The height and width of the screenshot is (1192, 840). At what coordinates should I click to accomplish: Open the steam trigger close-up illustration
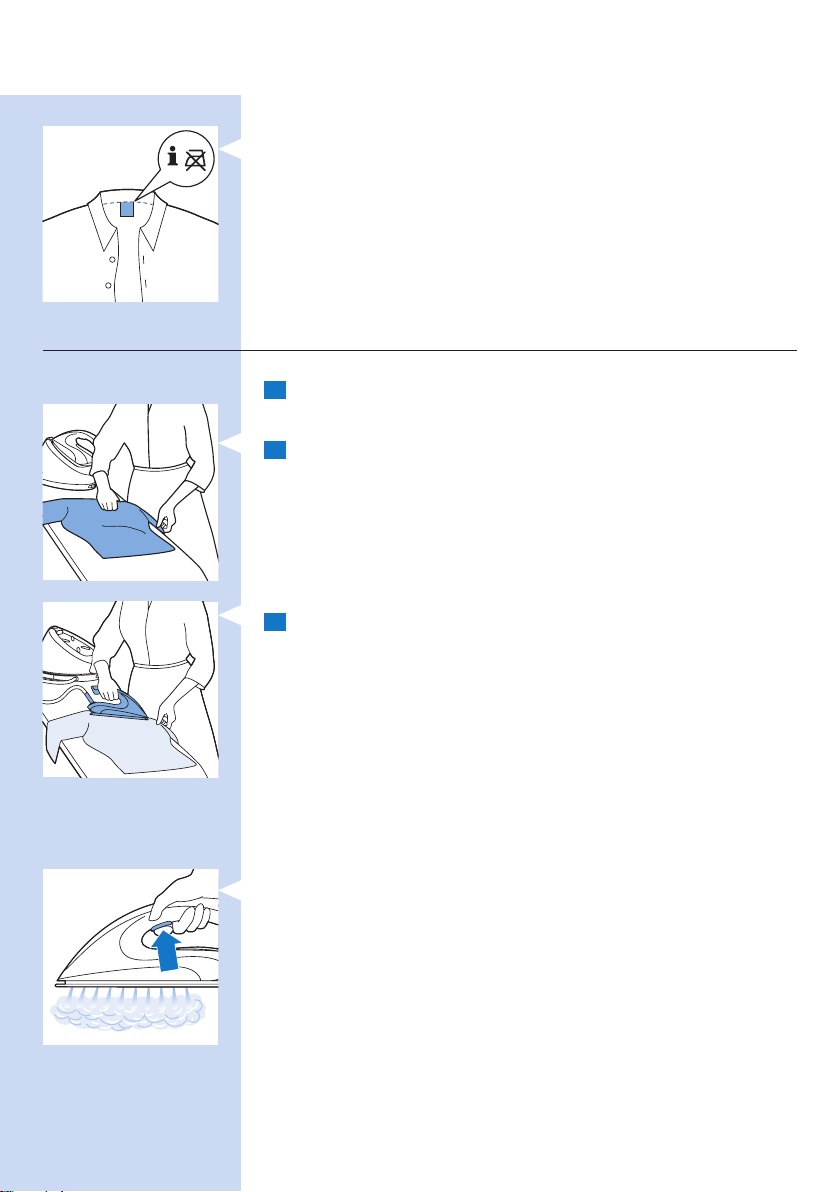click(130, 957)
